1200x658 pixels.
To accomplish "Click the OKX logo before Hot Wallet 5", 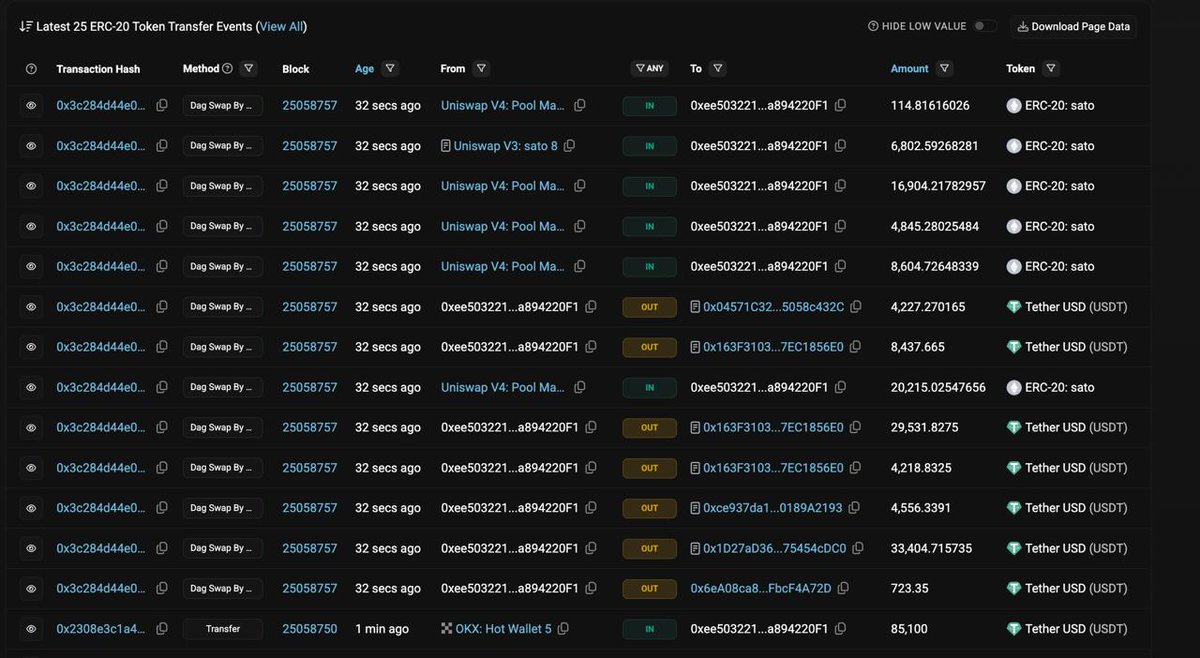I will click(x=447, y=629).
